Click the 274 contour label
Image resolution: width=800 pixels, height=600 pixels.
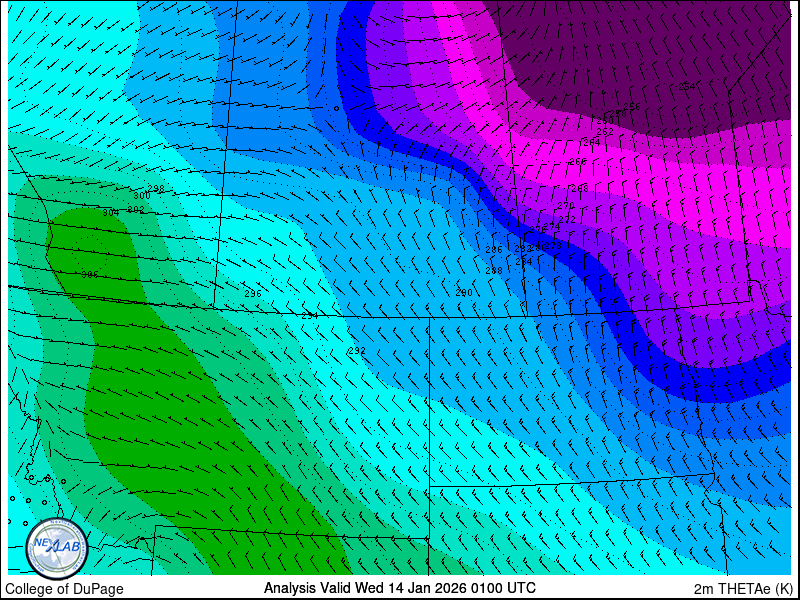click(x=552, y=226)
